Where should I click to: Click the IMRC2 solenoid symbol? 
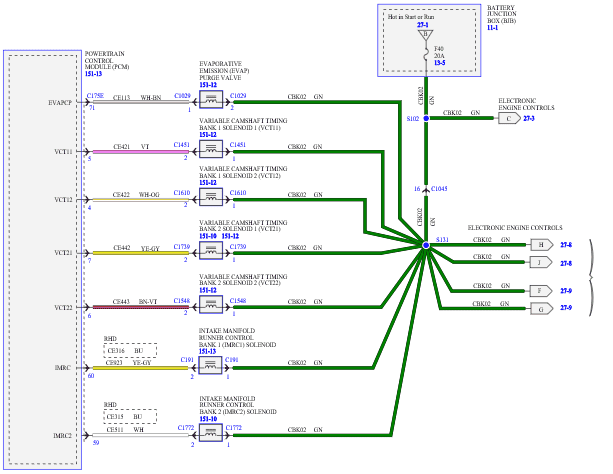211,433
